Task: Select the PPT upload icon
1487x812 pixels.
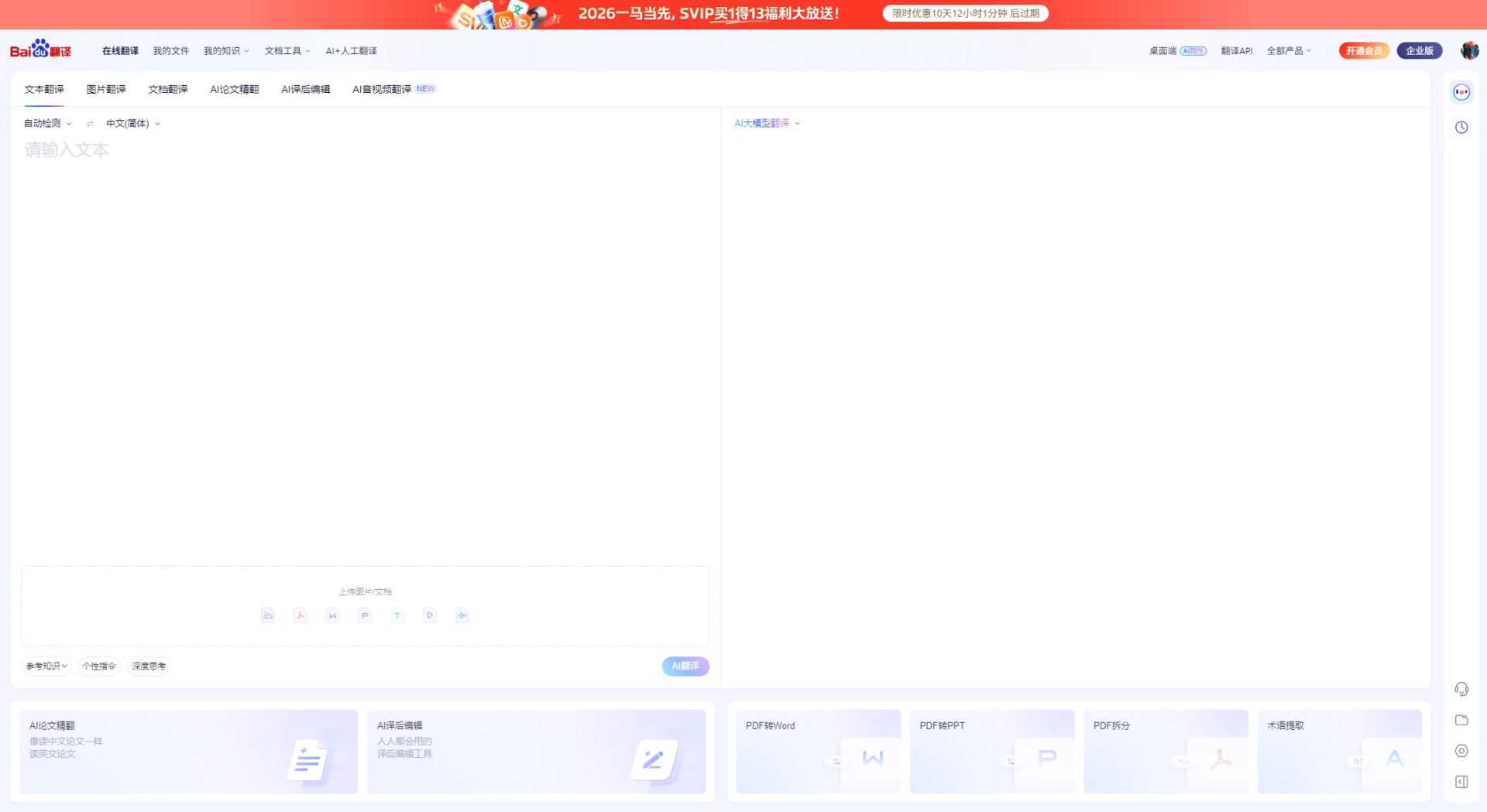Action: (365, 615)
